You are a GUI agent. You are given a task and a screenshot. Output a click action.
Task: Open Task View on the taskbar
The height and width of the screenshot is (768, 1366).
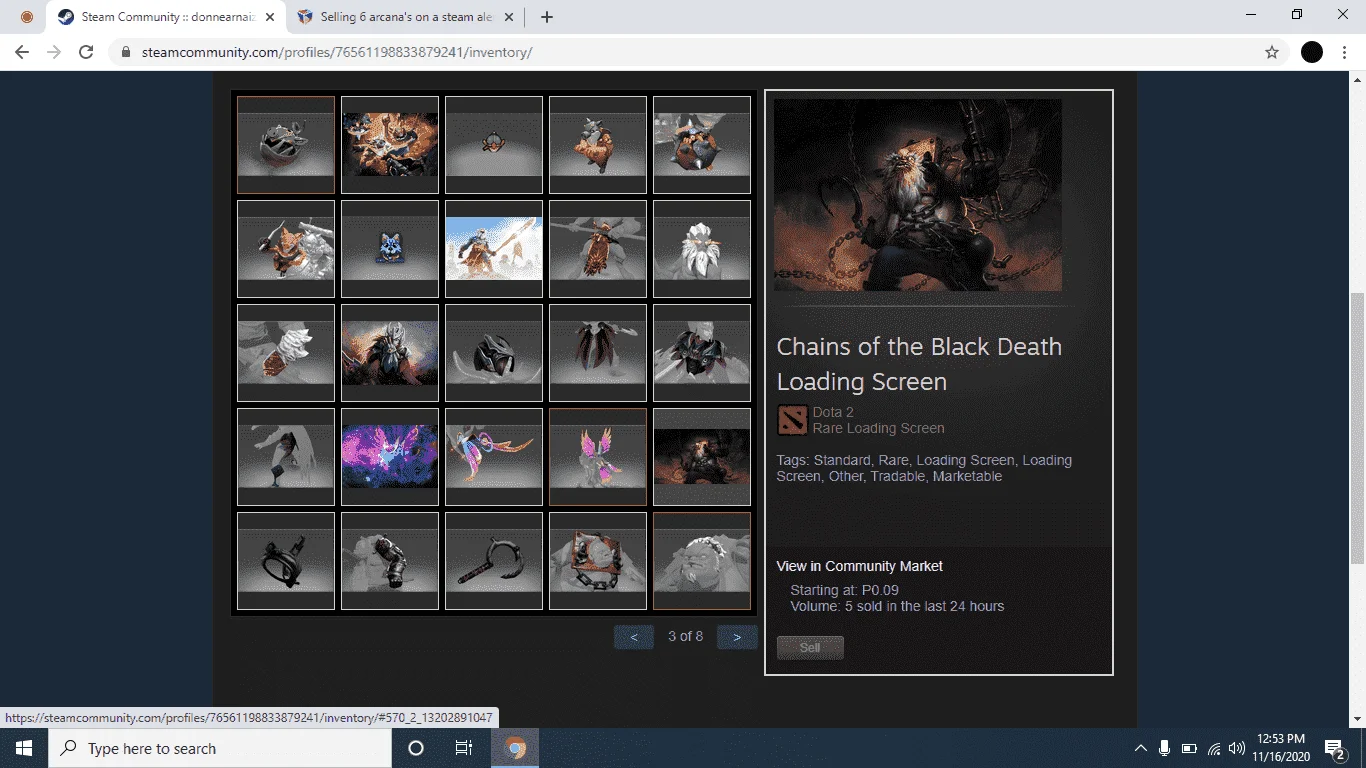coord(464,748)
